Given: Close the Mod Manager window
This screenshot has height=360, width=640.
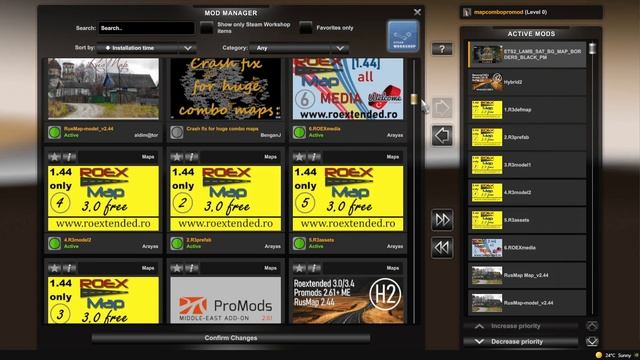Looking at the screenshot, I should click(417, 12).
